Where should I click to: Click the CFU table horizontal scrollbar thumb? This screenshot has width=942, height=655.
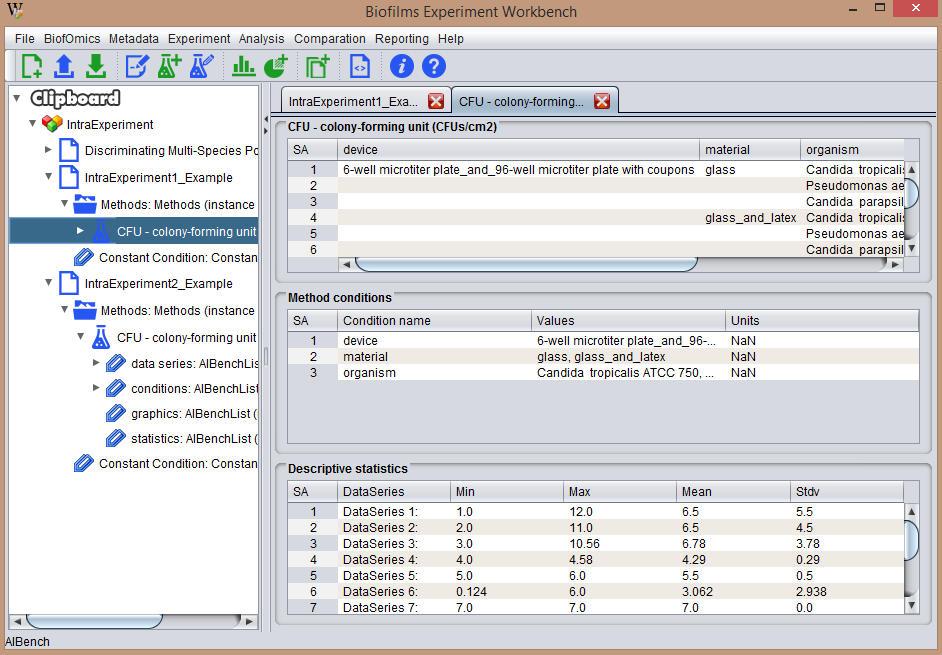click(526, 264)
